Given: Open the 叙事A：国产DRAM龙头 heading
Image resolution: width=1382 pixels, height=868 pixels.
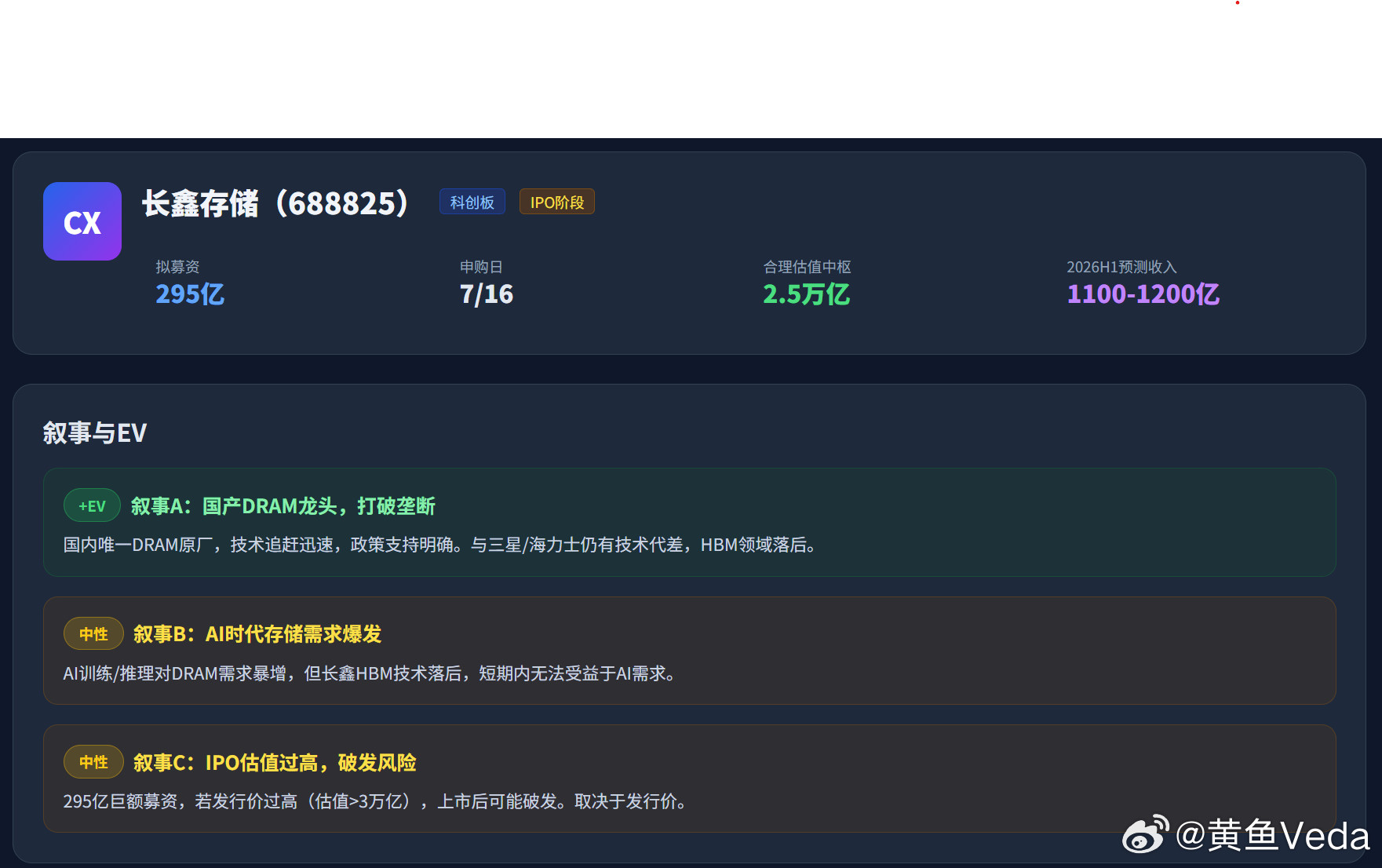Looking at the screenshot, I should (283, 506).
